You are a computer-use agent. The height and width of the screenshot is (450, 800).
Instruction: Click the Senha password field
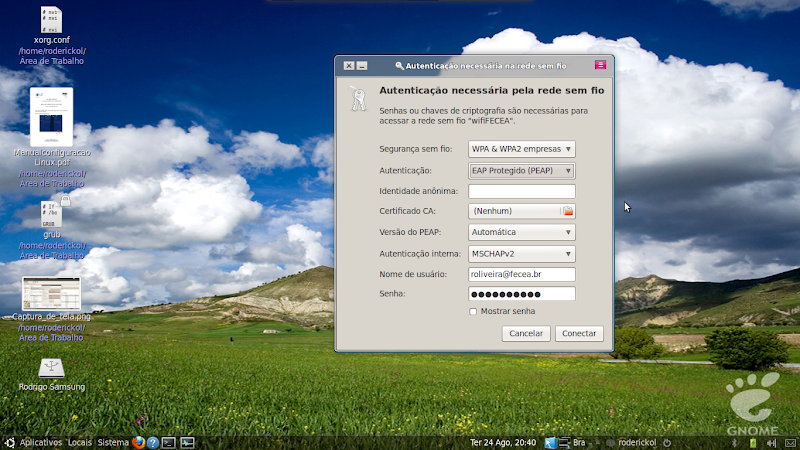pos(521,294)
